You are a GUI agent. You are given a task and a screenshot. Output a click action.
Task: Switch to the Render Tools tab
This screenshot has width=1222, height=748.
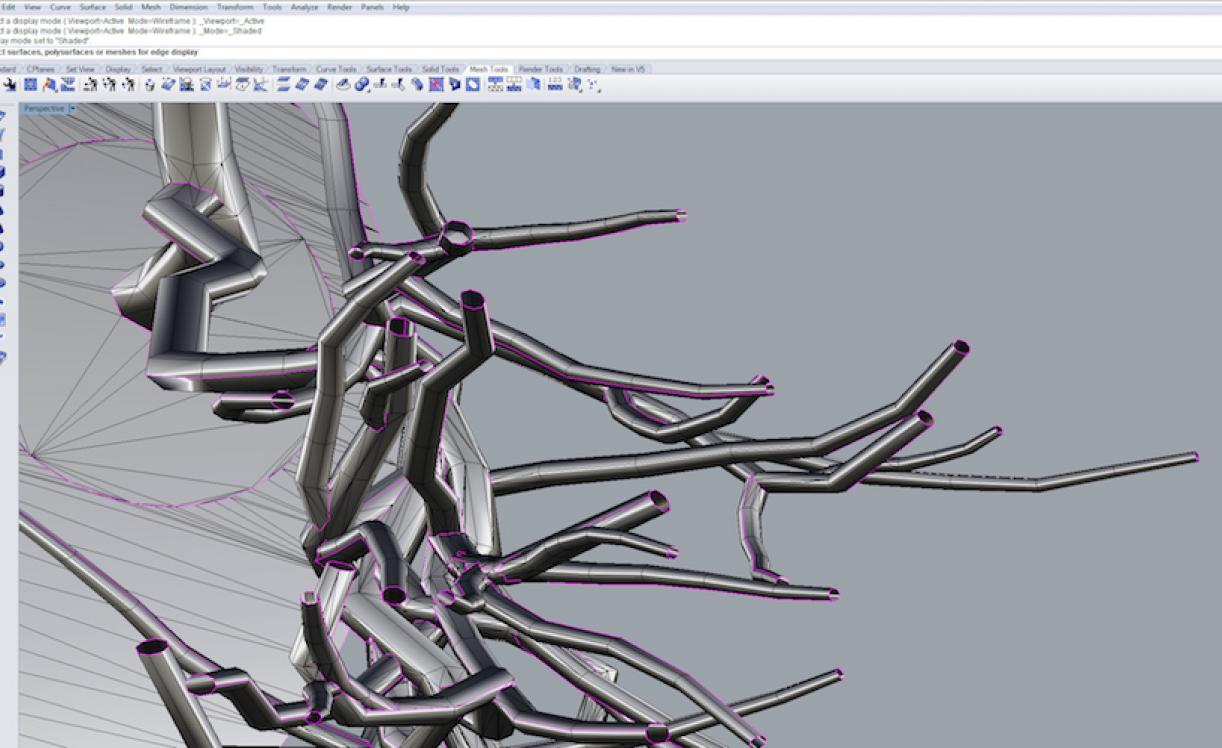click(x=541, y=69)
